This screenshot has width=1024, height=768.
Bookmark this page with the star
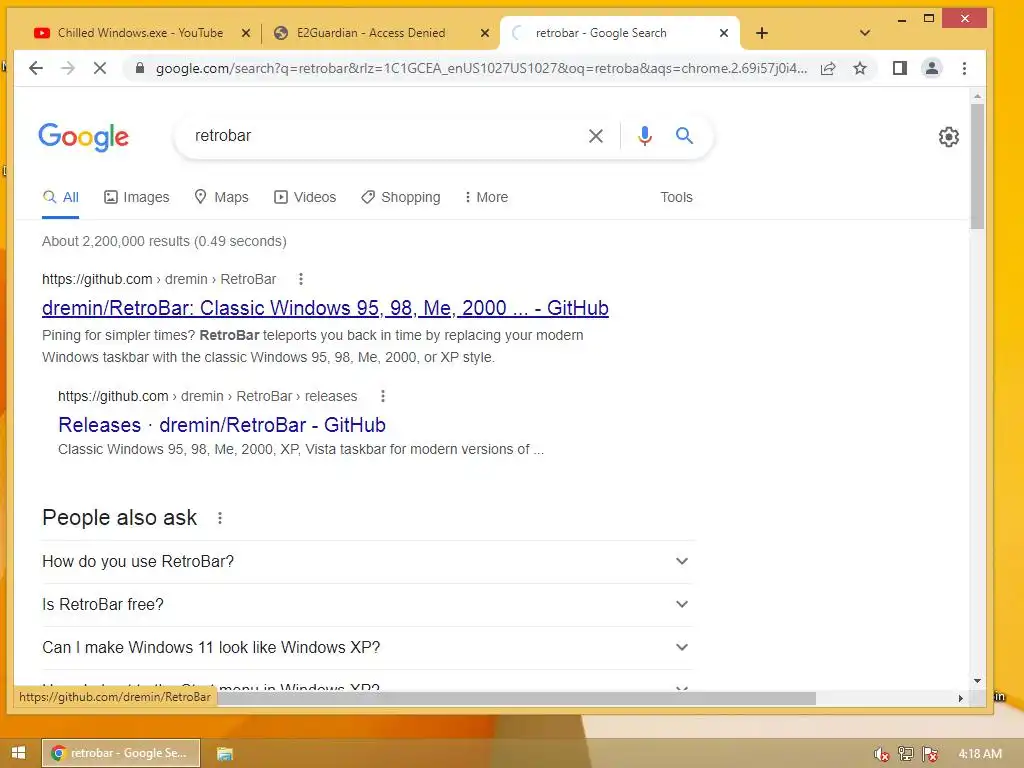pos(860,68)
